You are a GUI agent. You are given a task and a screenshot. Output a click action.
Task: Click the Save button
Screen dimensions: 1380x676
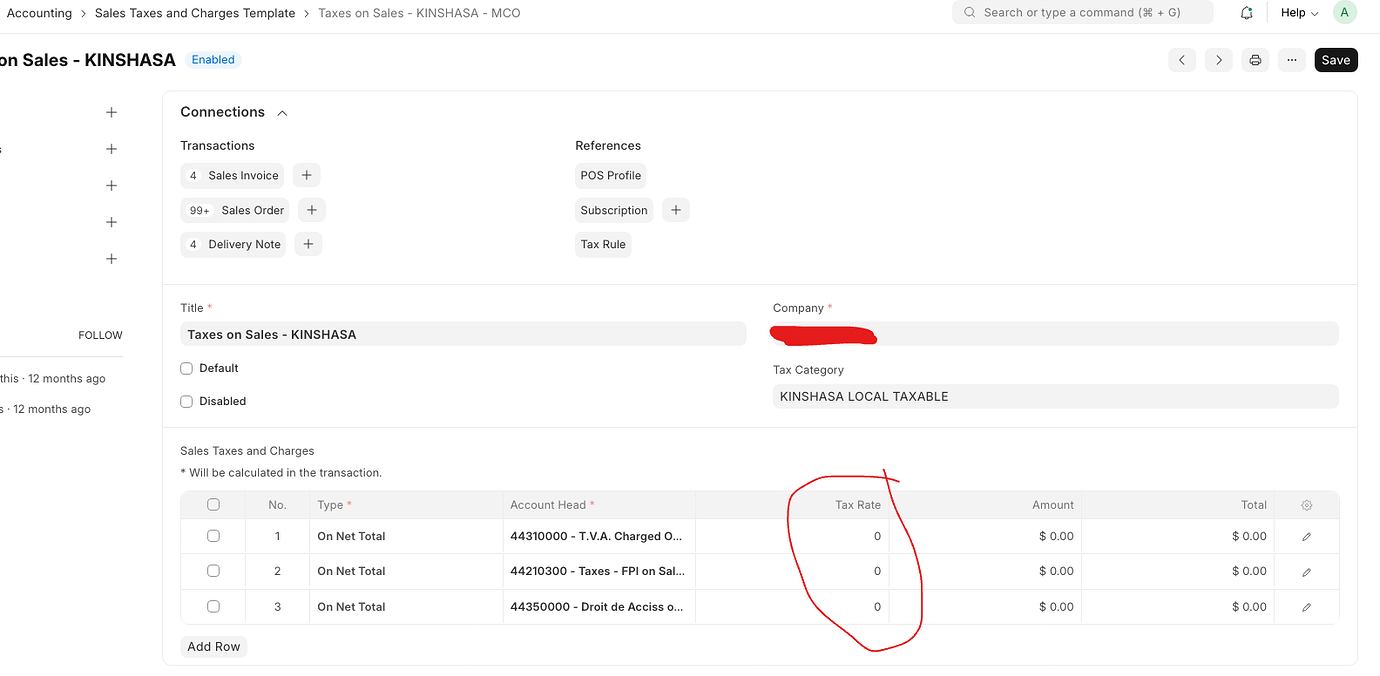(x=1335, y=60)
